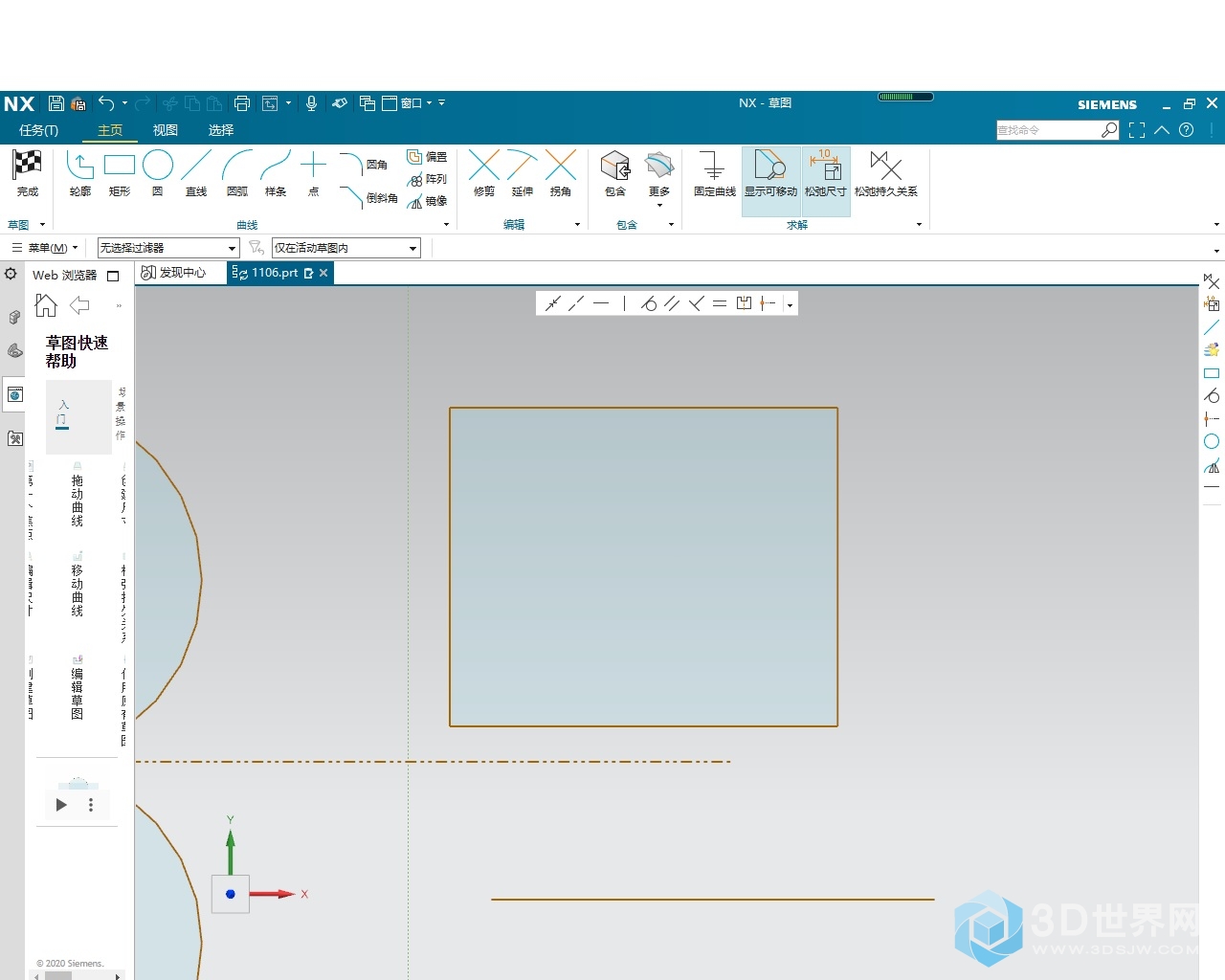
Task: Open the Task (任务) menu
Action: point(39,130)
